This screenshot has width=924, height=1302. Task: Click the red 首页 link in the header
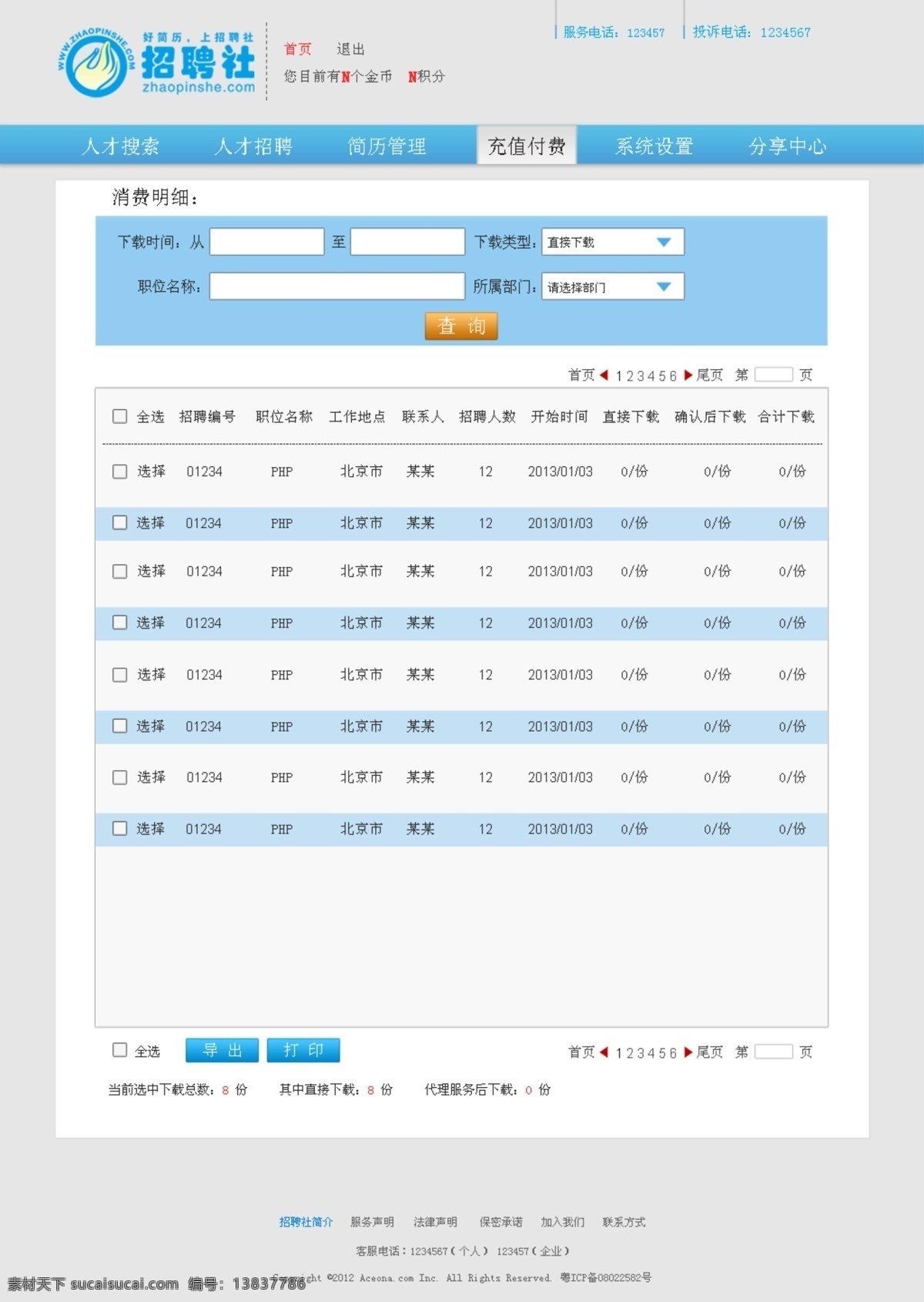(298, 49)
